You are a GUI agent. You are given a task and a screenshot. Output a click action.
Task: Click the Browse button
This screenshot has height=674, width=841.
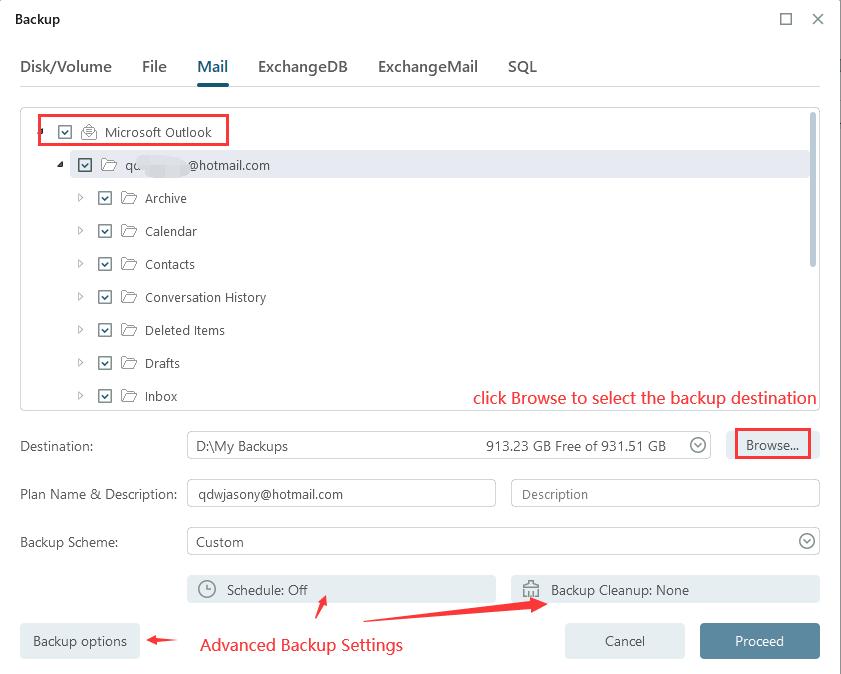pos(772,446)
